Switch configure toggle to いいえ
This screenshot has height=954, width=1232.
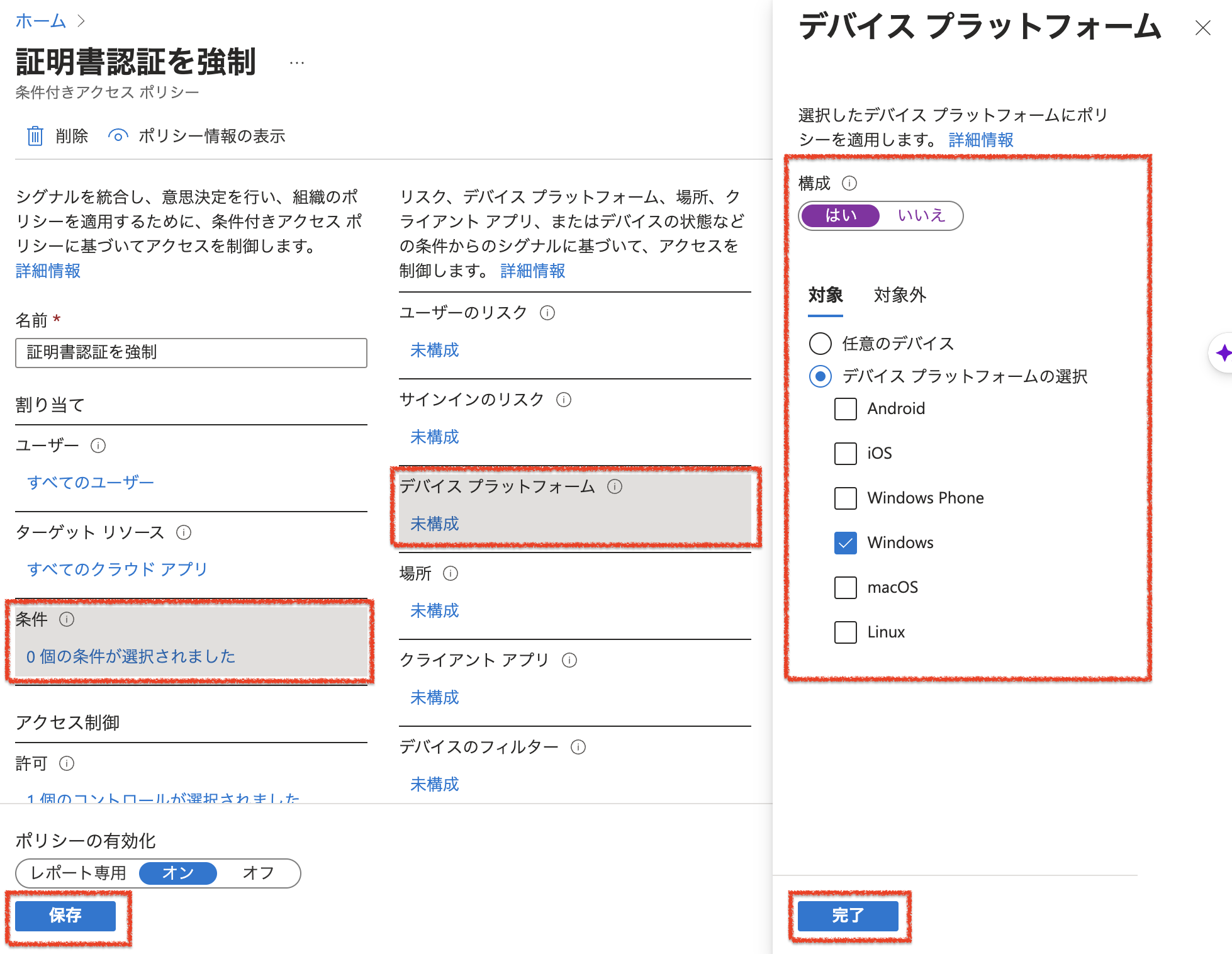pyautogui.click(x=921, y=216)
